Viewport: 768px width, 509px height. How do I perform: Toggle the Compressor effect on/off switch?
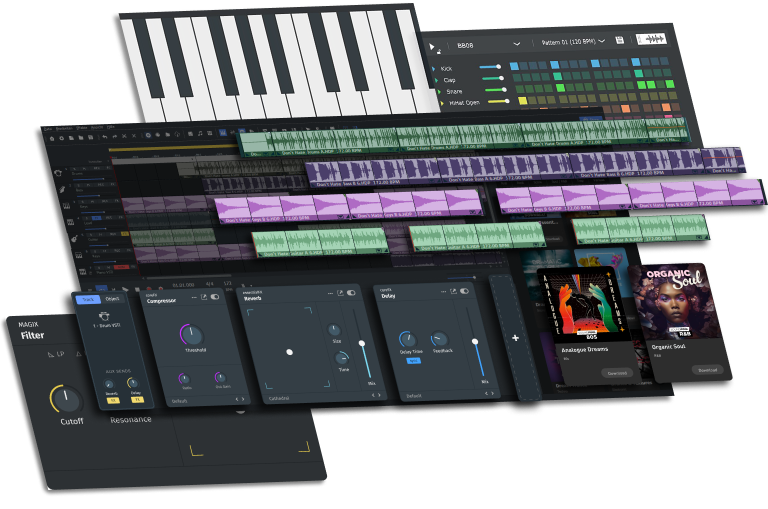pos(215,297)
